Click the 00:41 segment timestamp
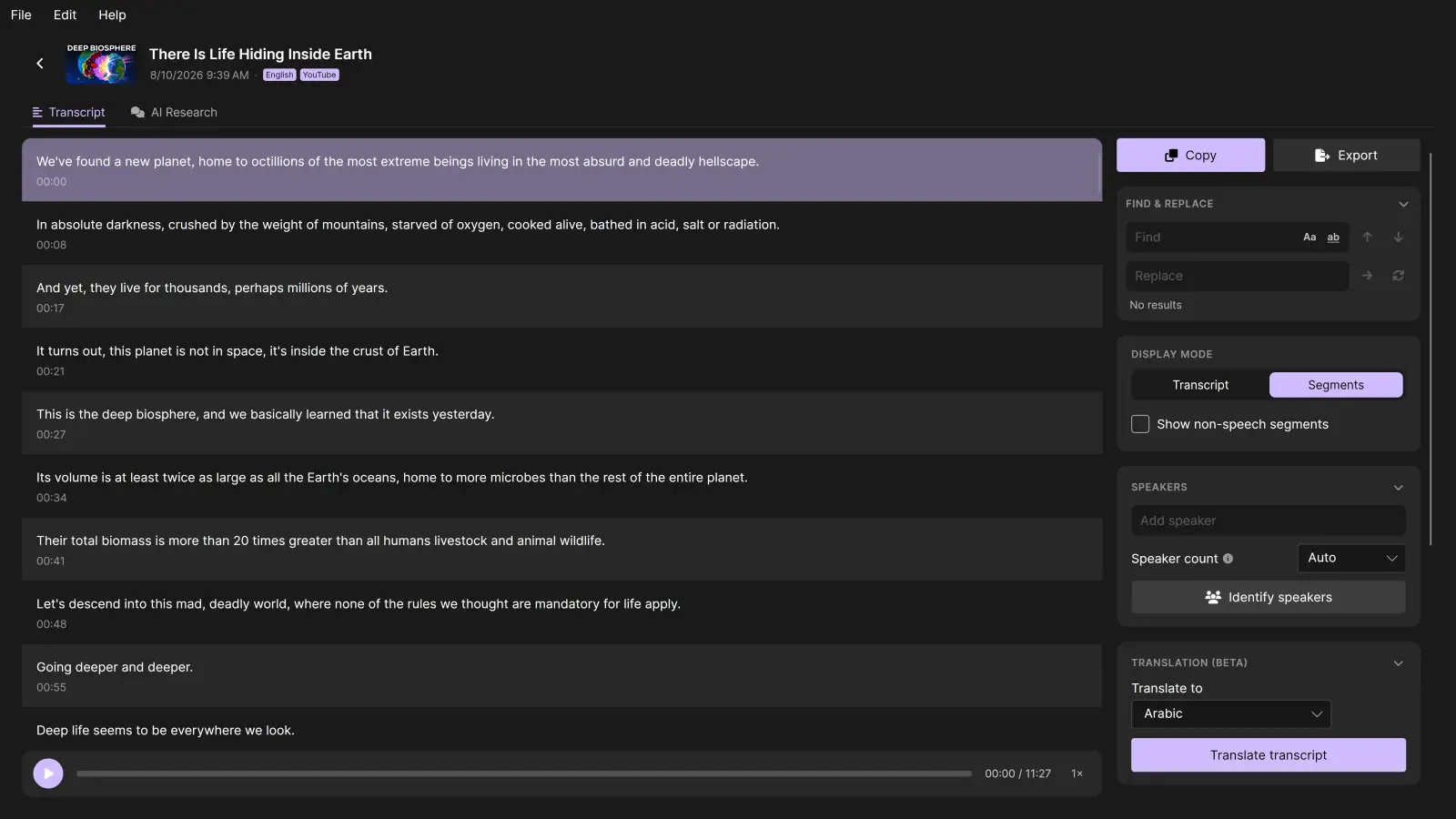The height and width of the screenshot is (819, 1456). 51,561
